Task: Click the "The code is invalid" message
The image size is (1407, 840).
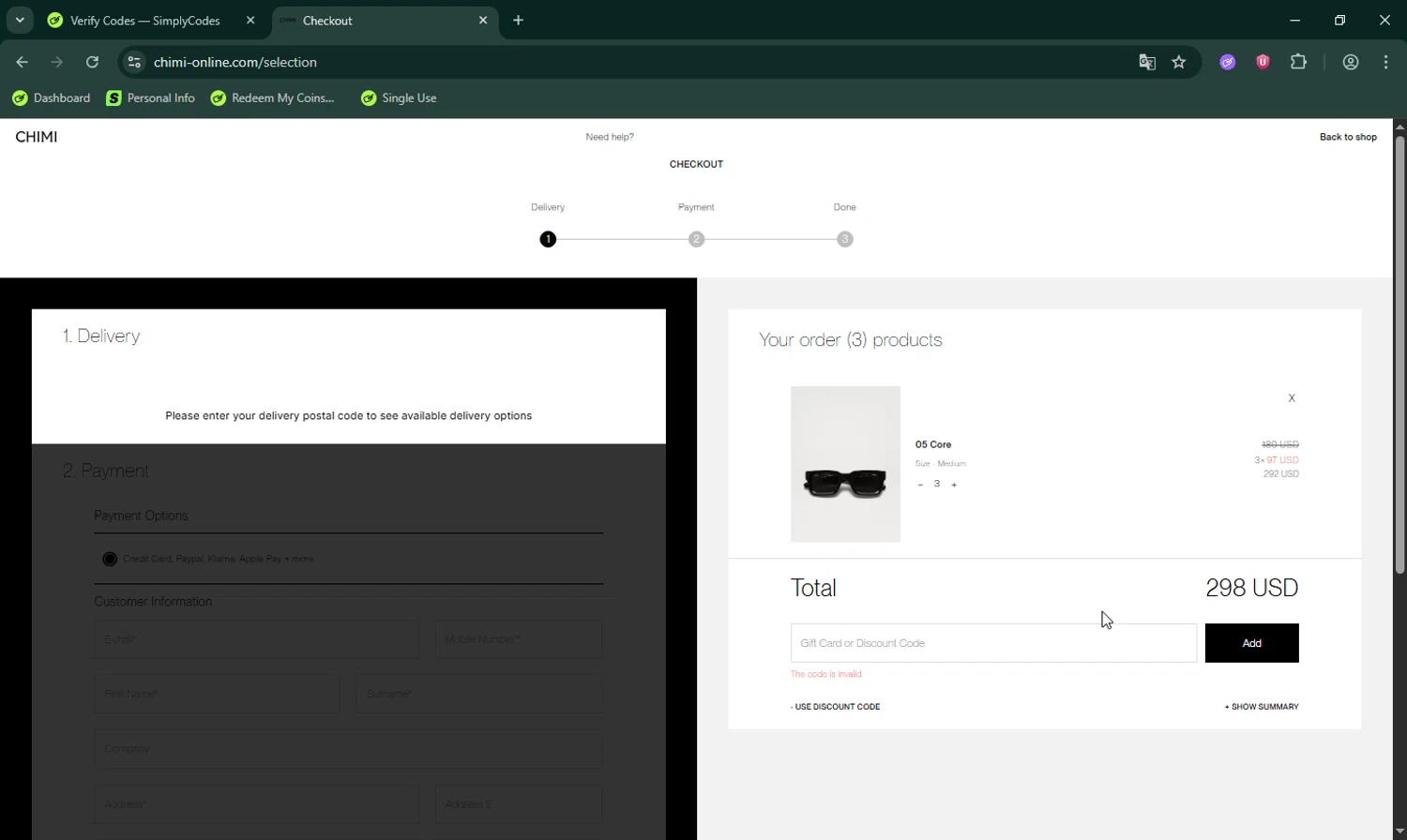Action: (825, 674)
